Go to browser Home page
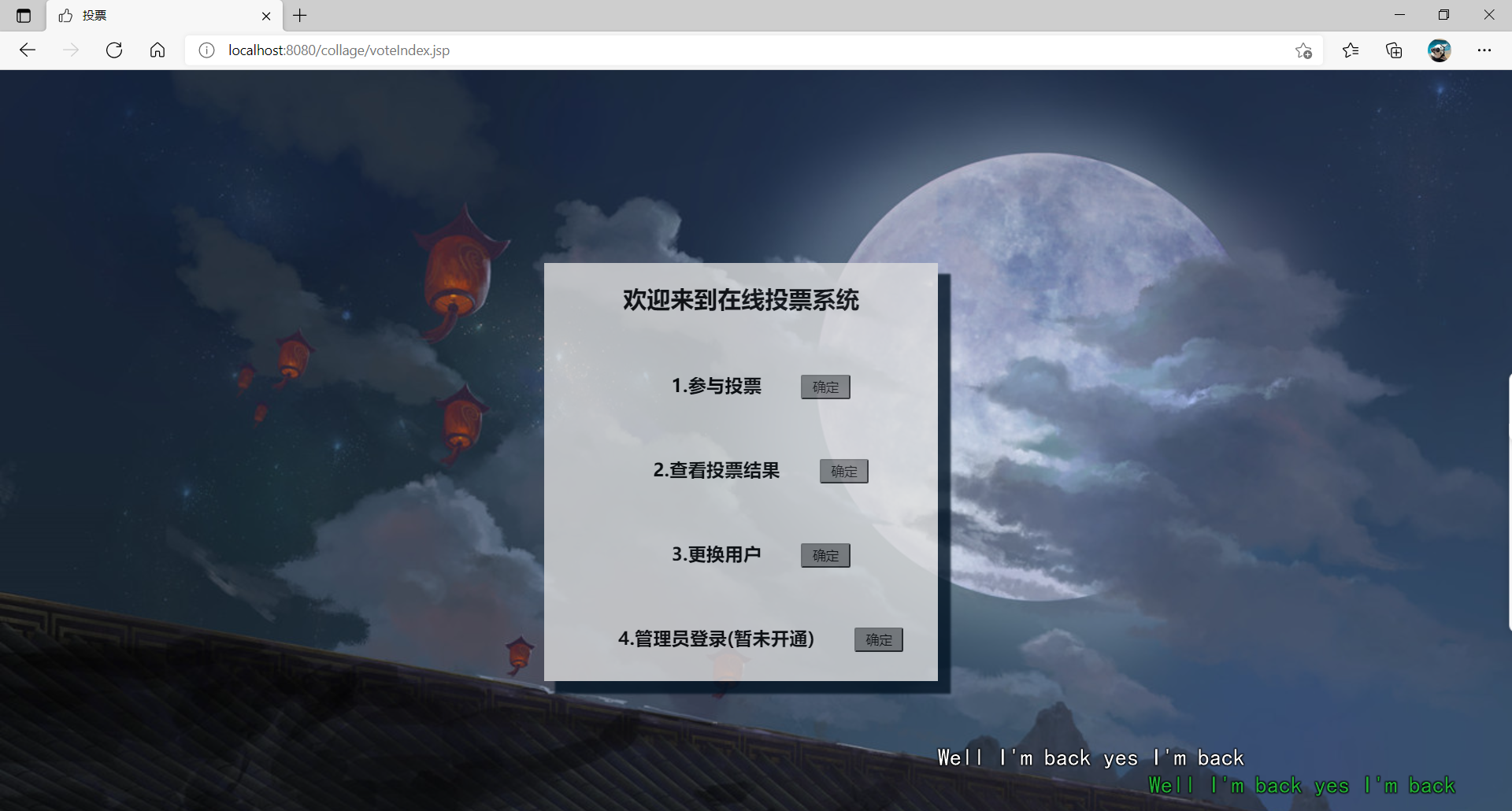Screen dimensions: 1512x811 click(x=157, y=50)
